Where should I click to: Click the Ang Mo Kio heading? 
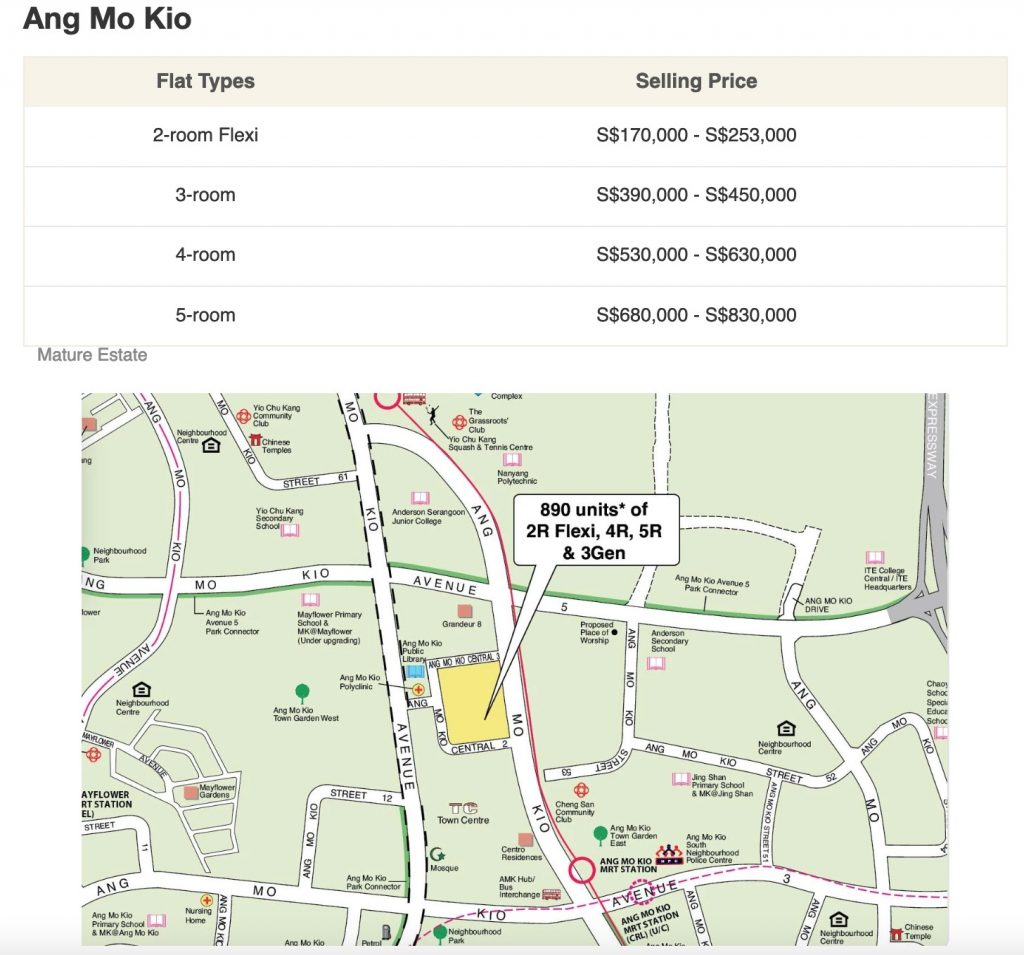[x=107, y=19]
